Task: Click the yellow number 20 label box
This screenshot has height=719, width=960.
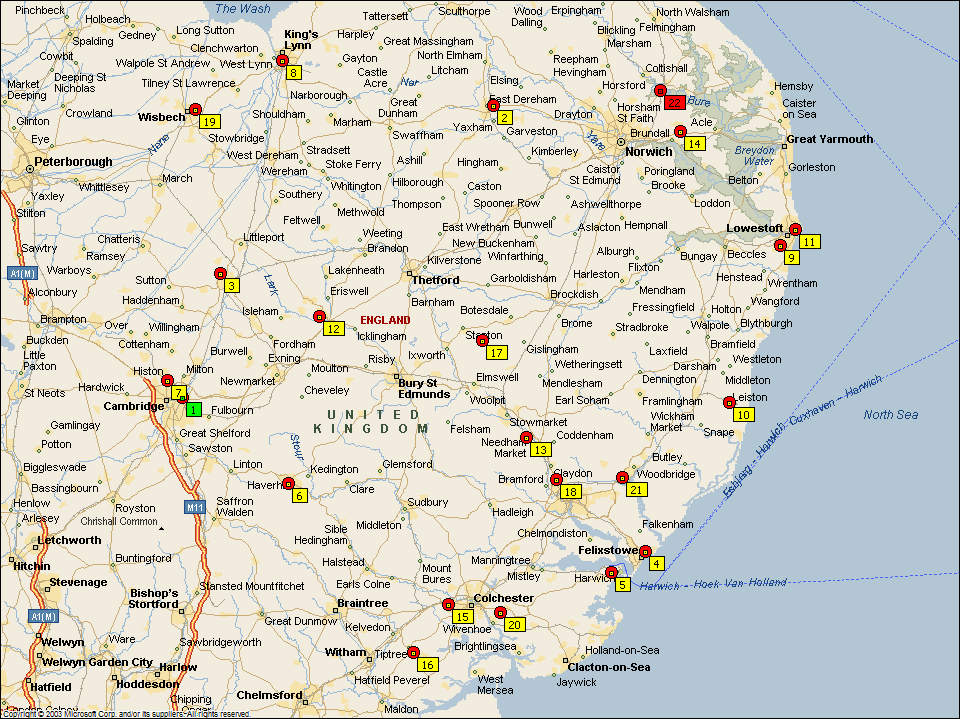Action: (x=514, y=624)
